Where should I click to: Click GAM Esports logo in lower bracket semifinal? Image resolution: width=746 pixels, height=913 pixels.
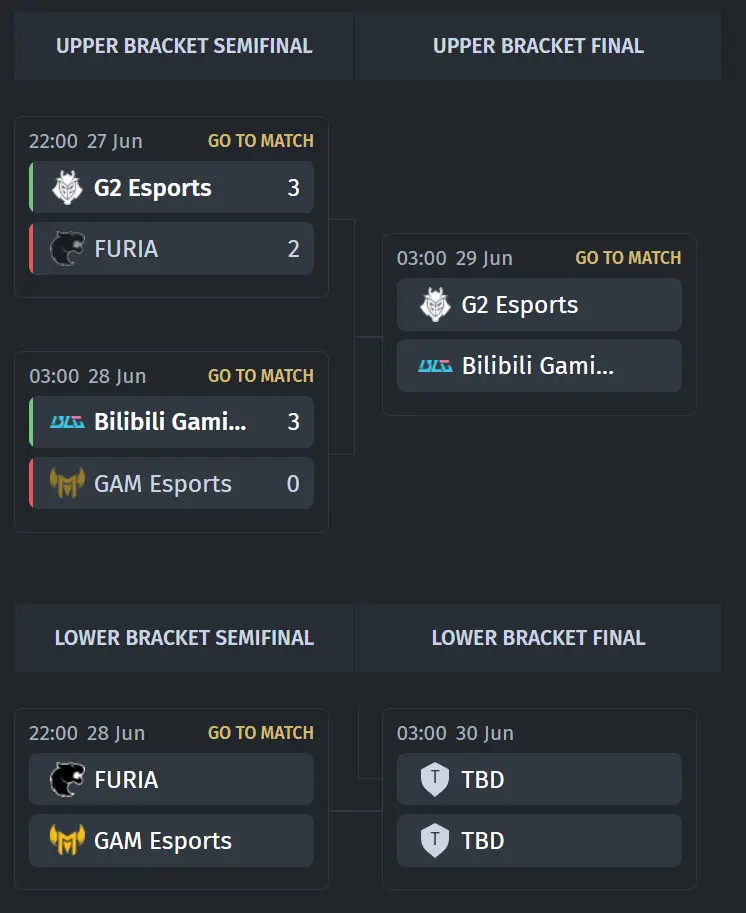tap(68, 840)
